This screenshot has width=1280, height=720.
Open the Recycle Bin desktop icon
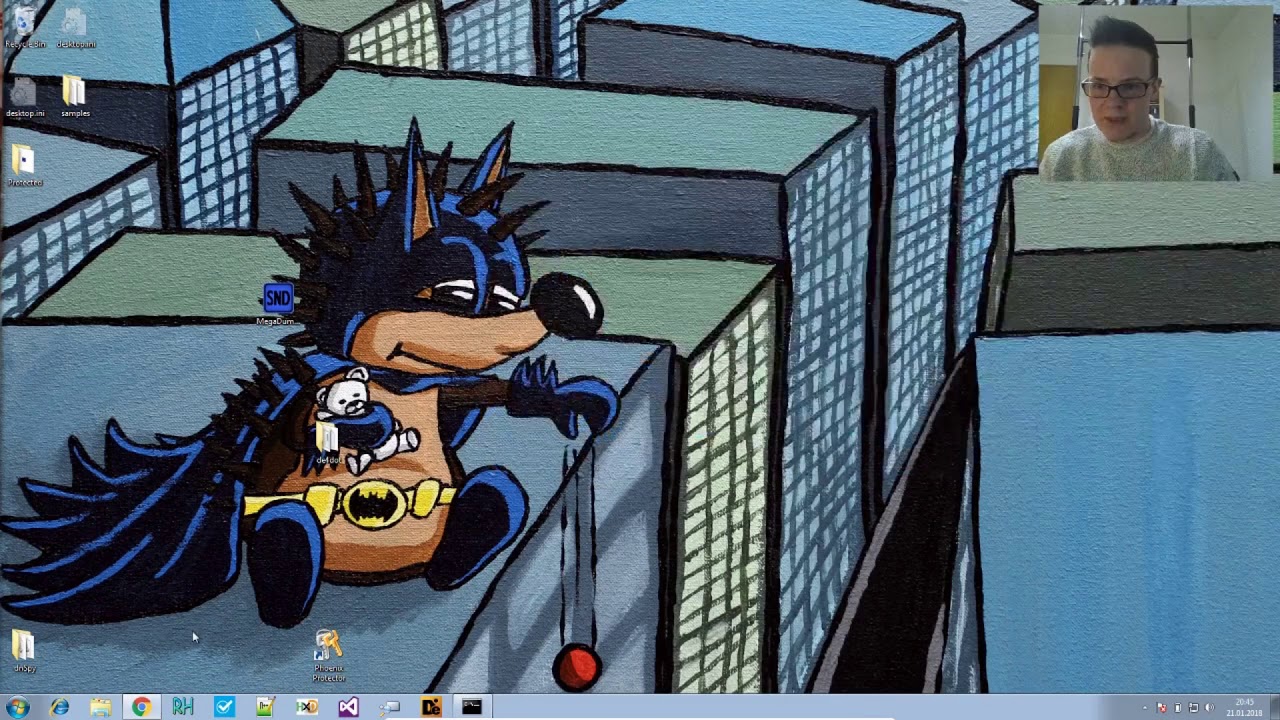click(24, 26)
